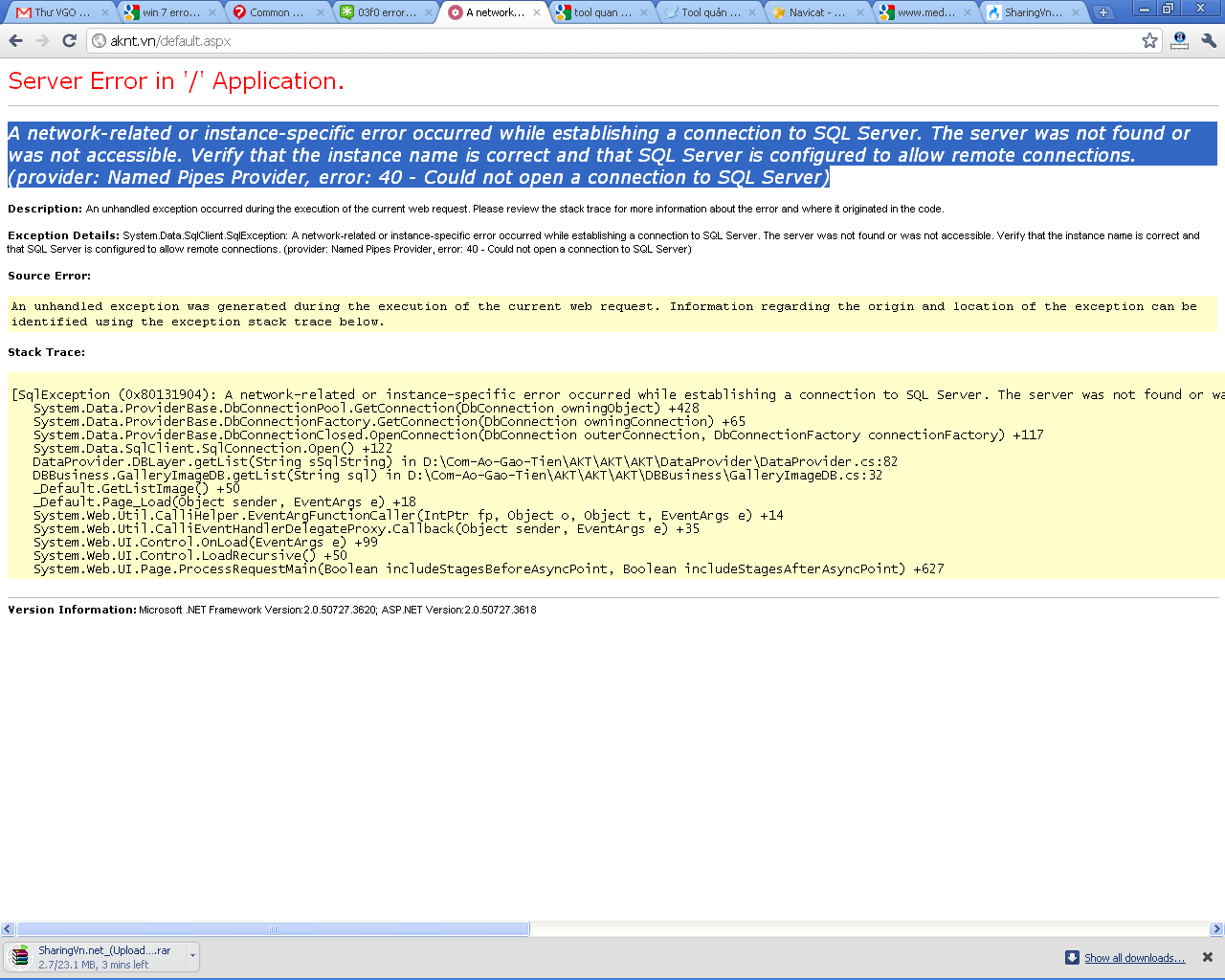Close the 'tool quan' tab
This screenshot has width=1225, height=980.
coord(644,12)
